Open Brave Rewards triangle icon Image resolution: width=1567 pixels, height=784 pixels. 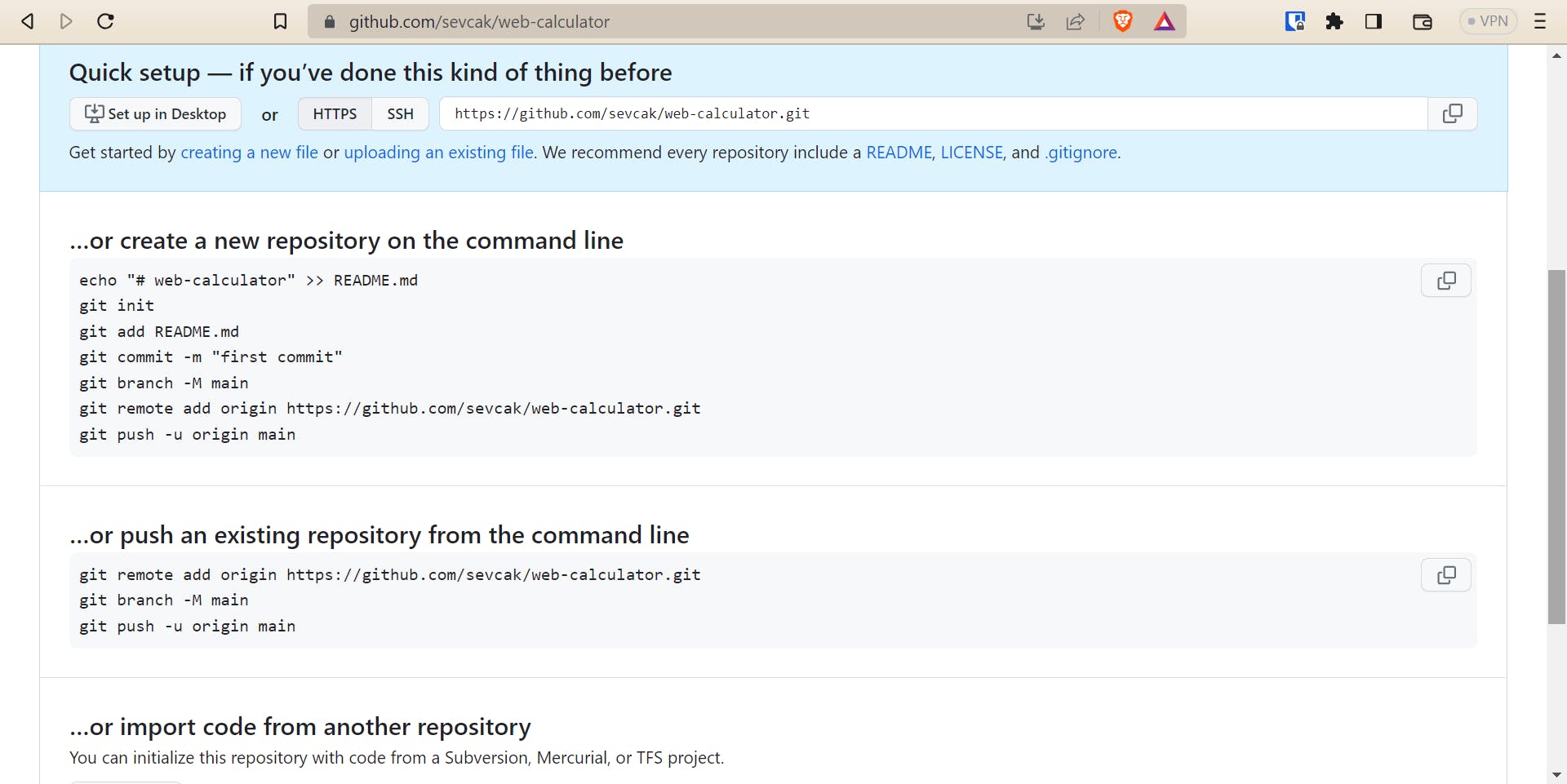pos(1165,22)
